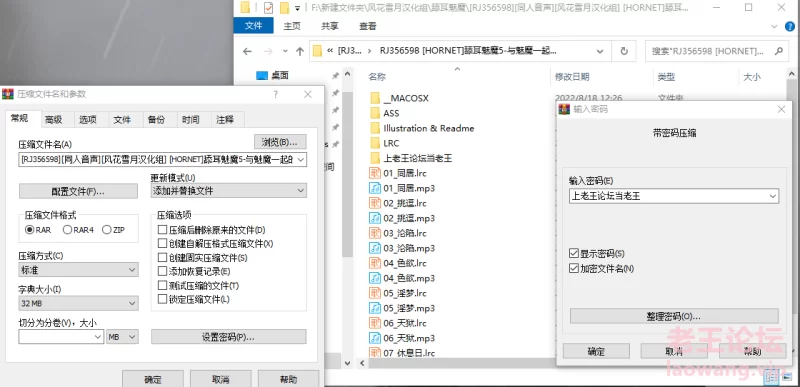Click the 03_沦陷.lrc file icon
The height and width of the screenshot is (387, 800).
tap(375, 233)
